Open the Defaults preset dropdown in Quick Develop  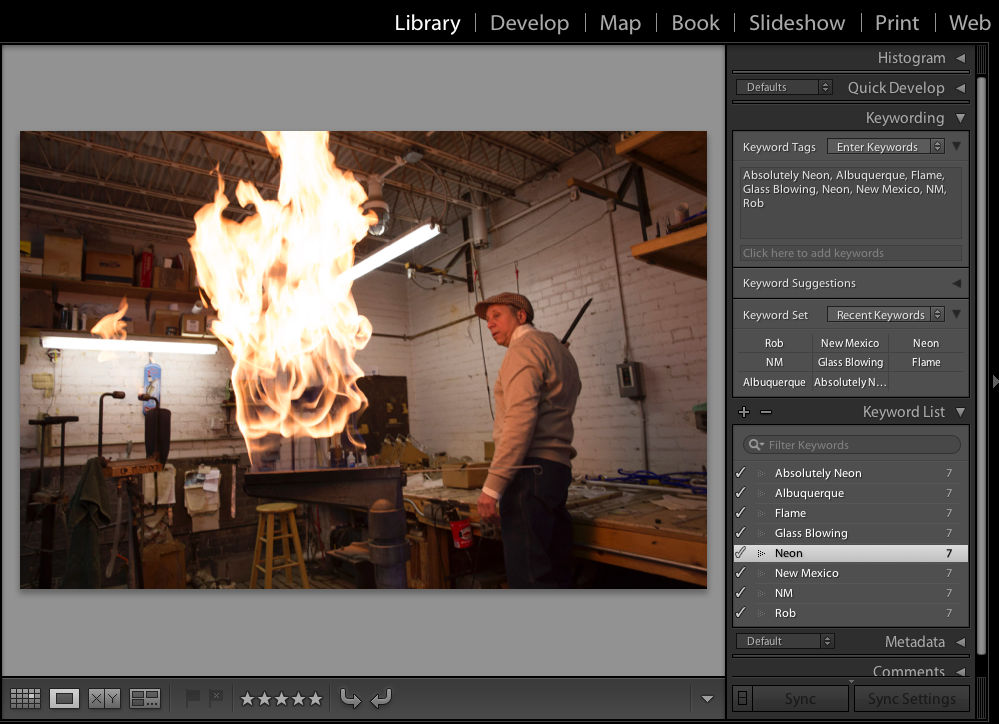tap(784, 86)
